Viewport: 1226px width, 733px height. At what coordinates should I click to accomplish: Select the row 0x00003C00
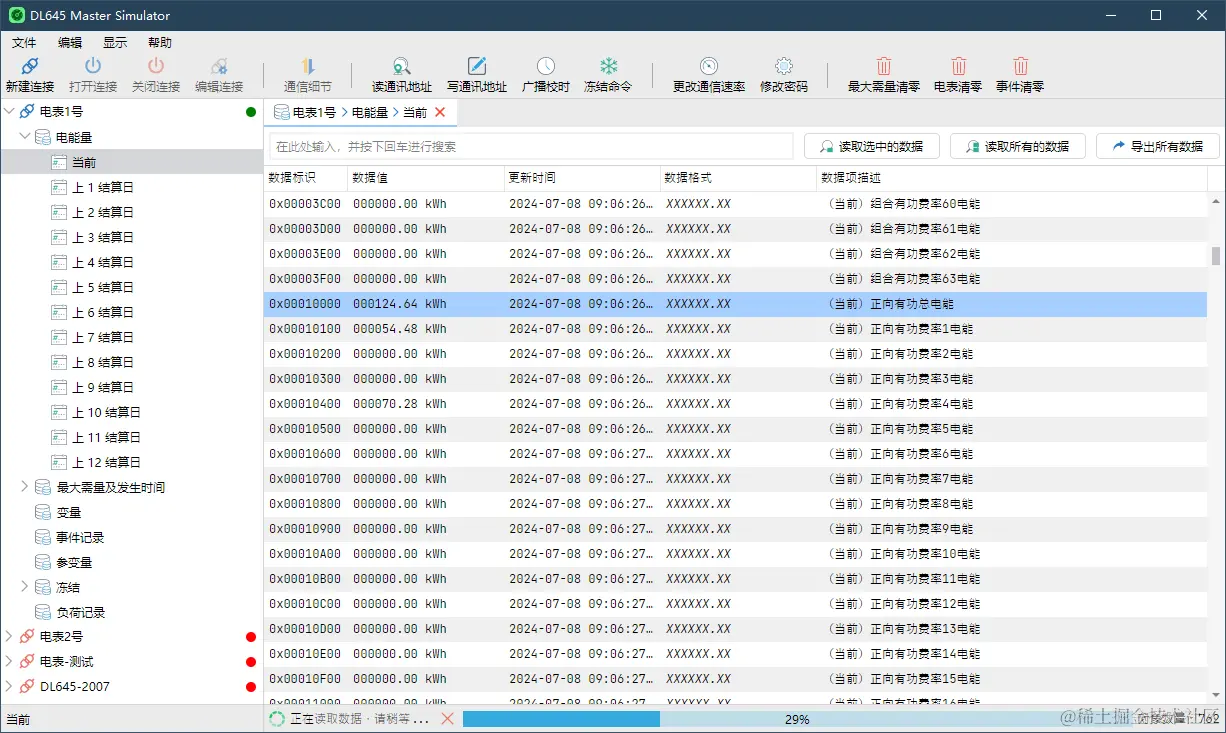click(735, 204)
